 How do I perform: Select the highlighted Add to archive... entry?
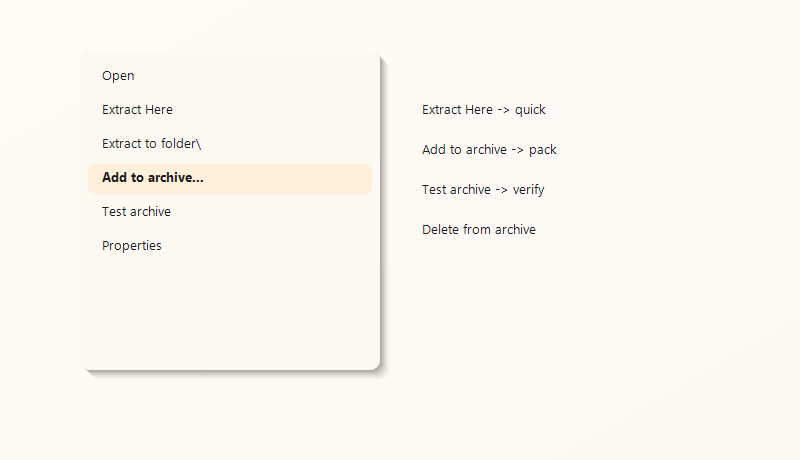pyautogui.click(x=230, y=178)
